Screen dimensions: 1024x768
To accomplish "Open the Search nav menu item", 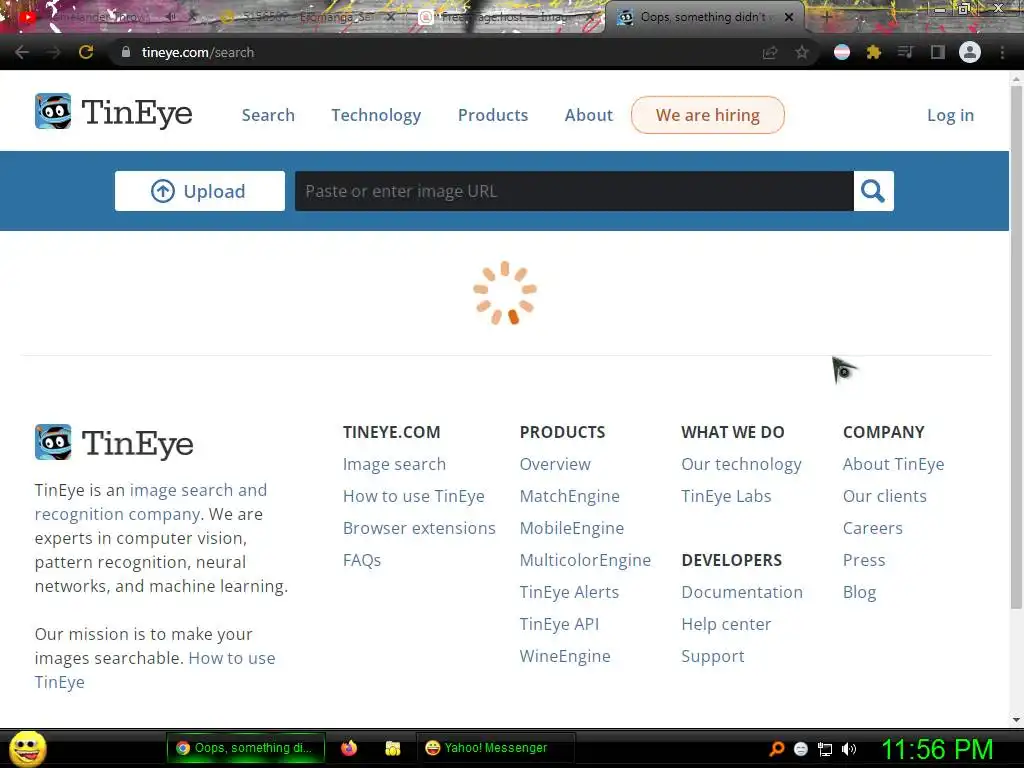I will coord(268,115).
